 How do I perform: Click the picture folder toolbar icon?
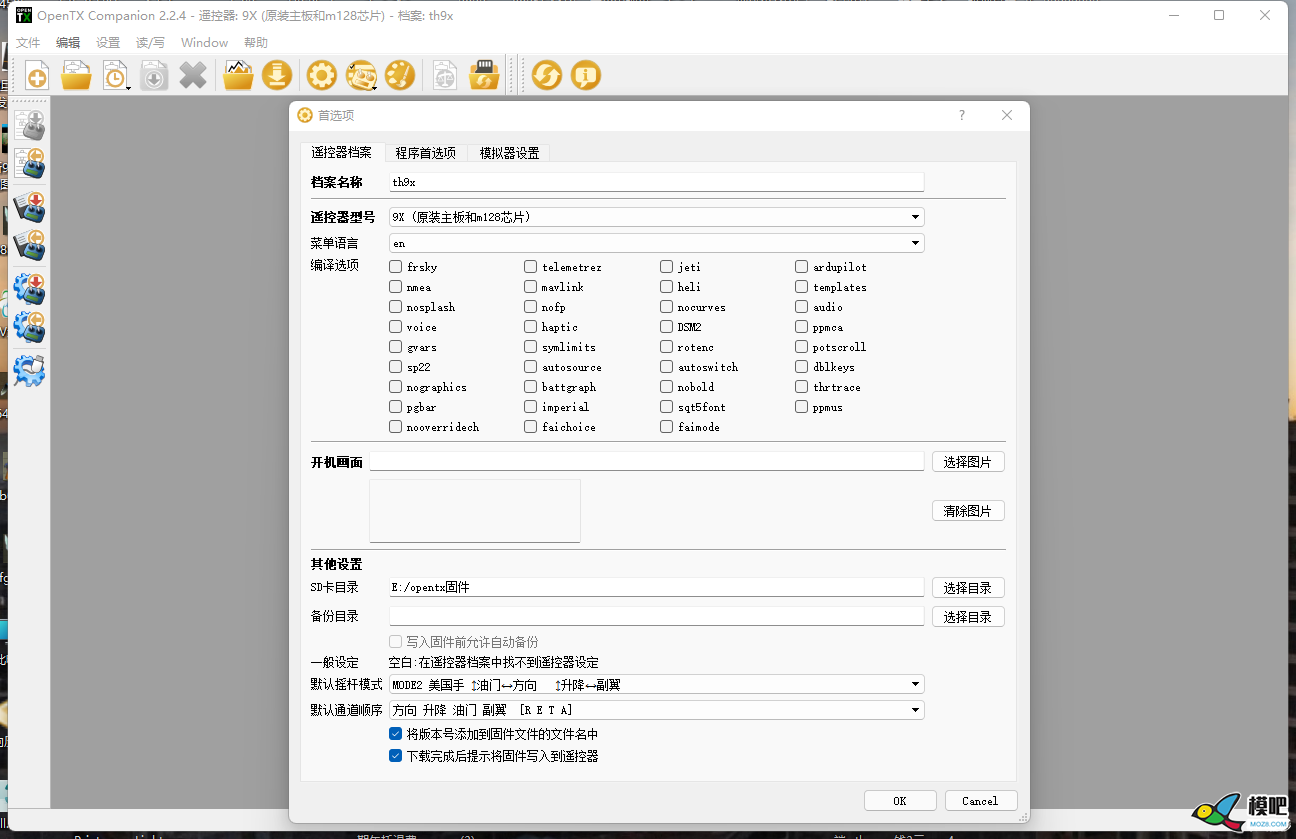point(238,75)
